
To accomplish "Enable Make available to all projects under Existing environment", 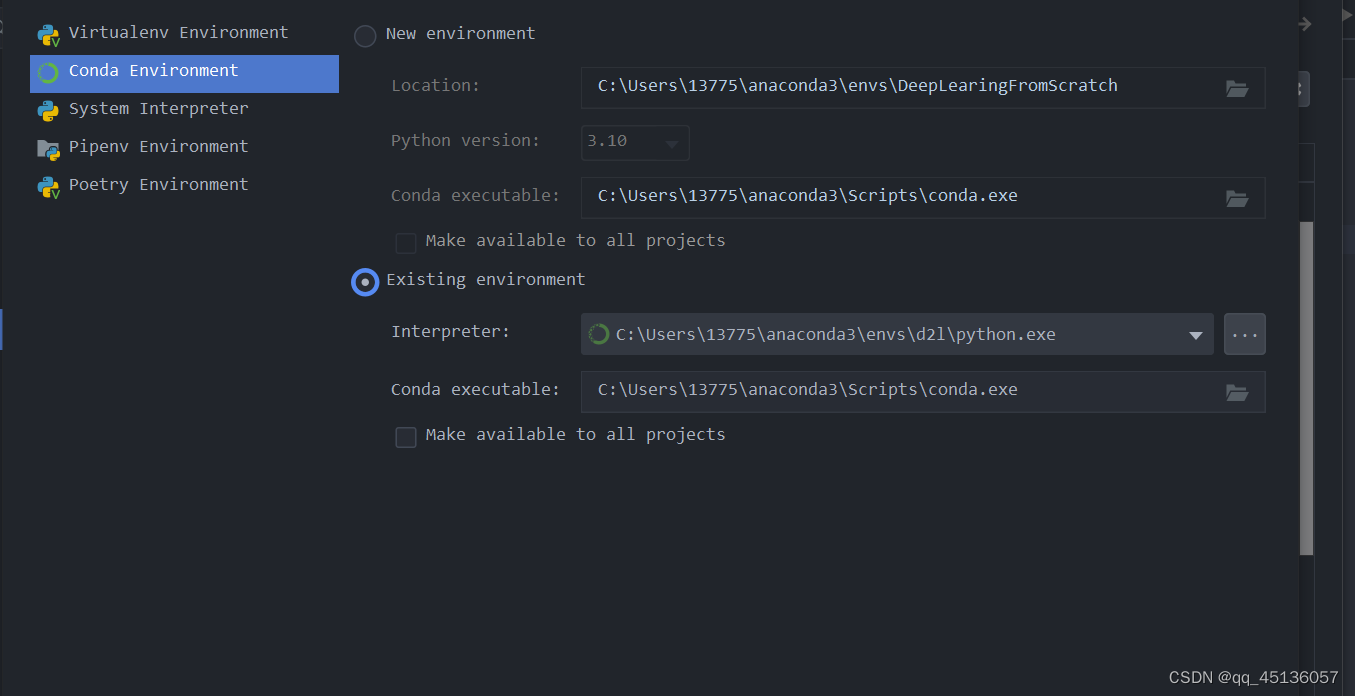I will click(x=406, y=437).
